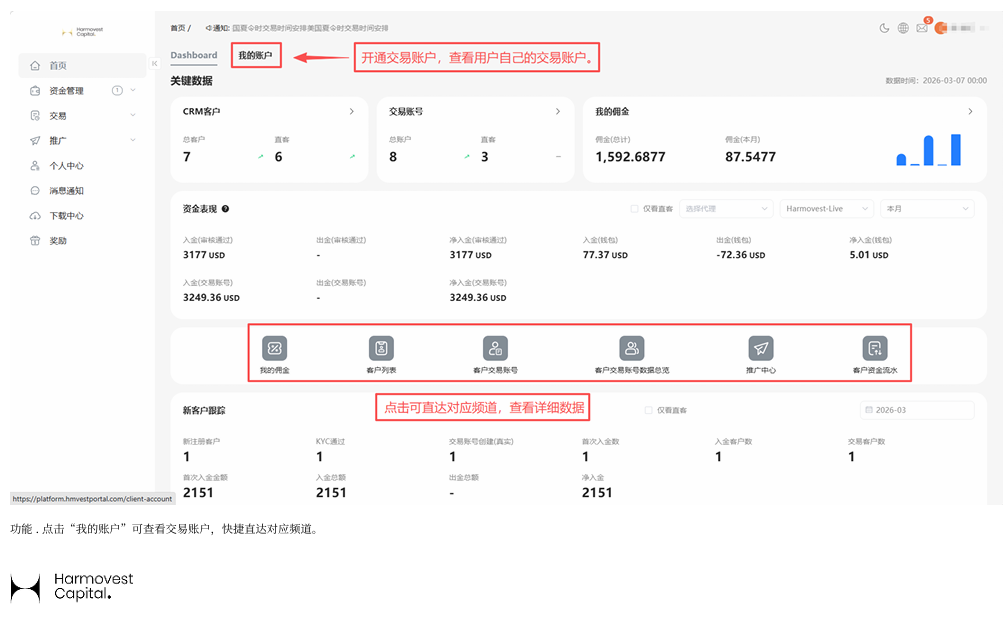
Task: Click 入金(钱包) value 77.37 USD
Action: pyautogui.click(x=605, y=255)
